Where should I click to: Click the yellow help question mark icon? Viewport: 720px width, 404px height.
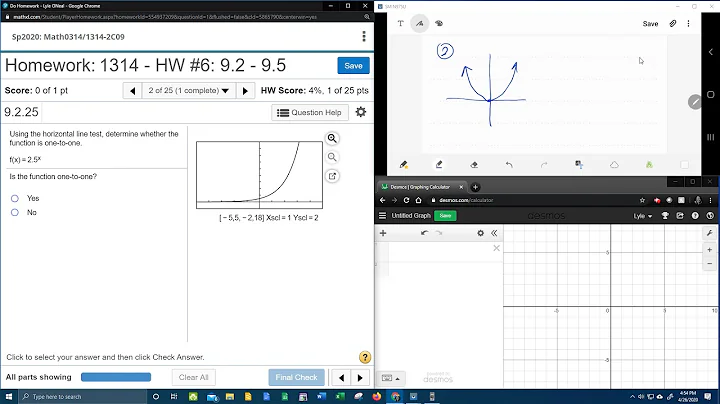coord(365,357)
